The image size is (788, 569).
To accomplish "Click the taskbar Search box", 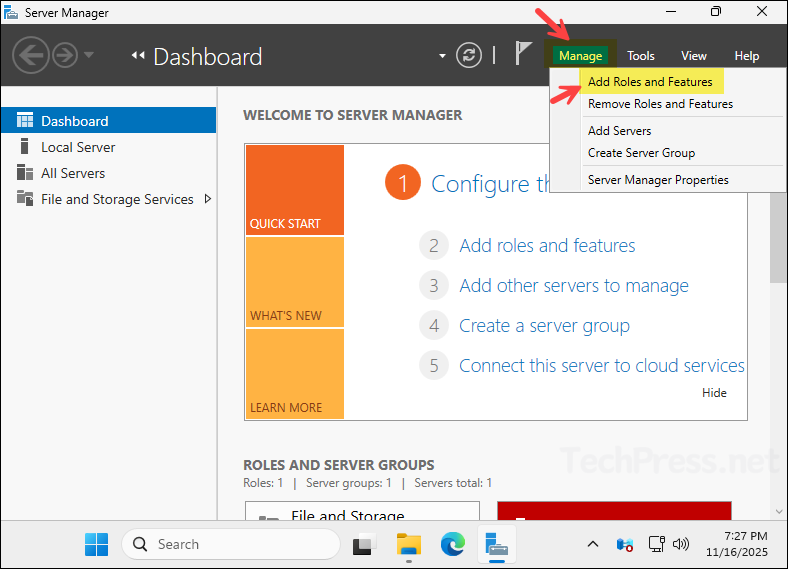I will [231, 544].
